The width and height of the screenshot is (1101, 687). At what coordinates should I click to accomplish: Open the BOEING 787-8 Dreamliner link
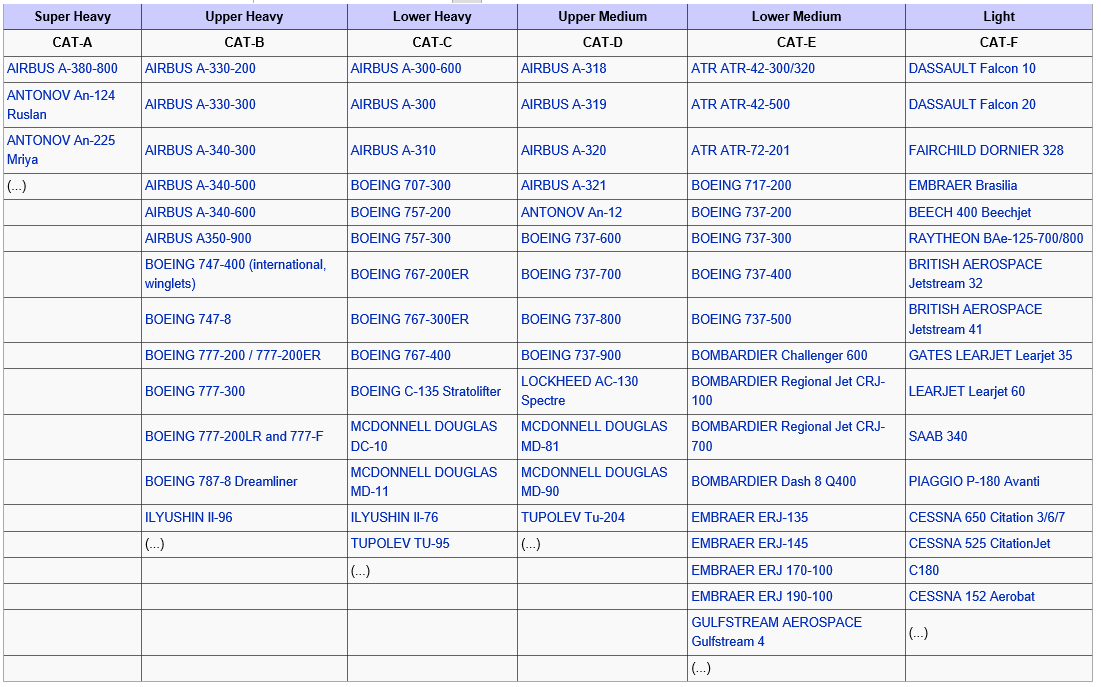(221, 481)
